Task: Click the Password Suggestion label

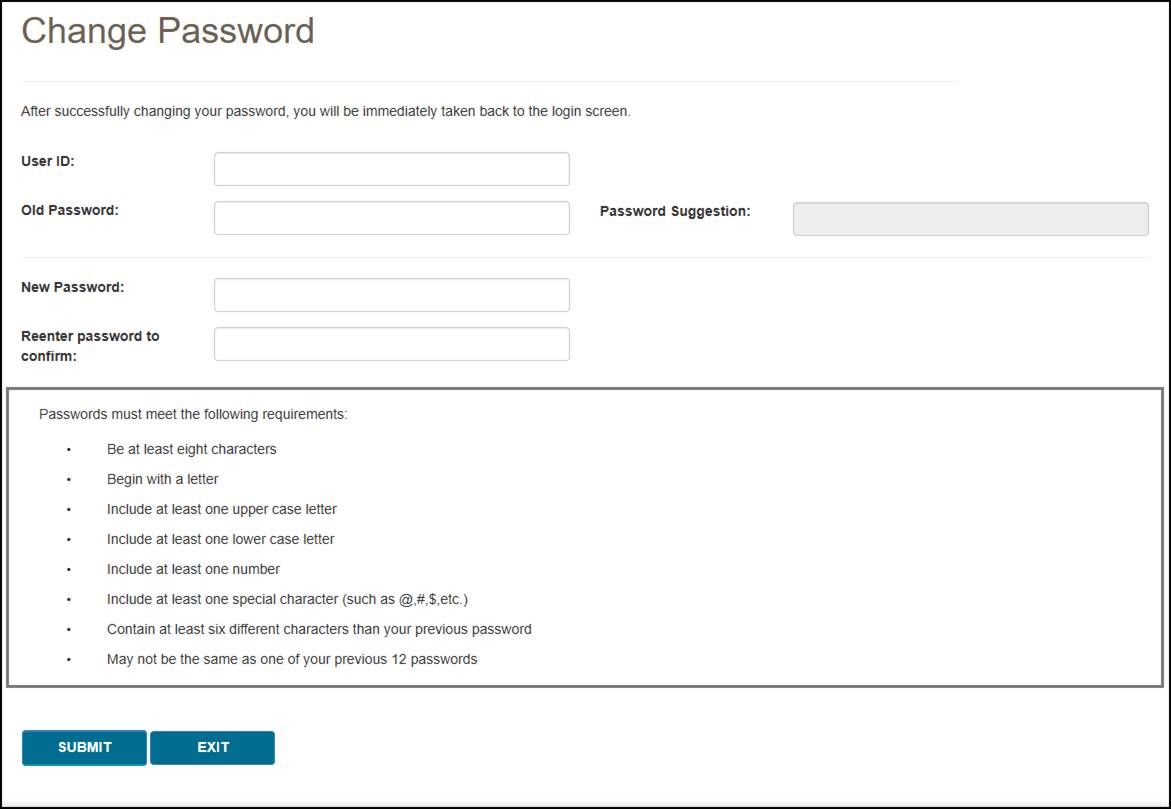Action: coord(677,211)
